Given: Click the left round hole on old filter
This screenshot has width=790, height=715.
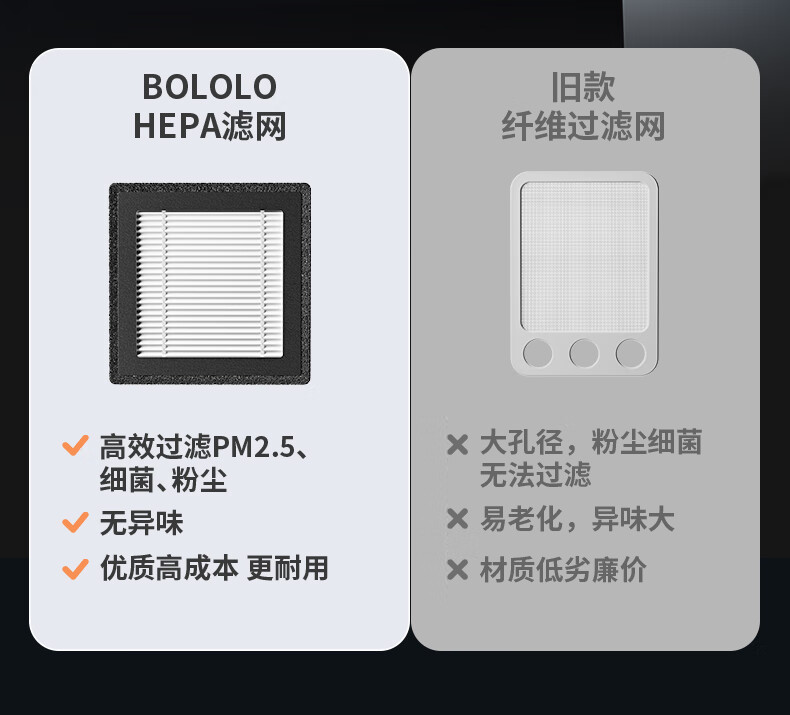Looking at the screenshot, I should (x=538, y=353).
